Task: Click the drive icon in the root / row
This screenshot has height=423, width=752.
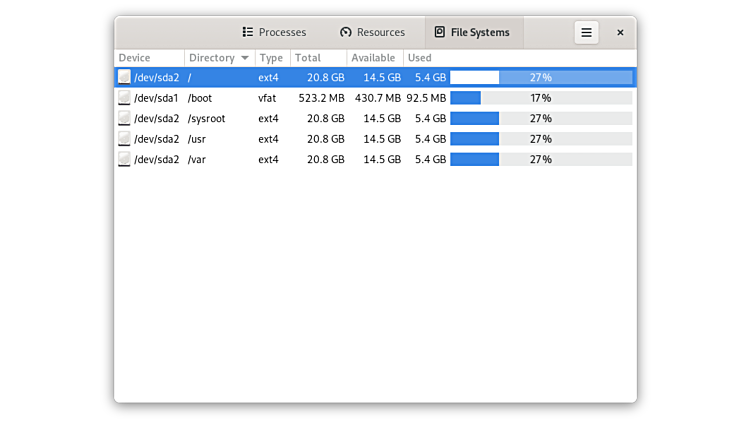Action: (x=124, y=77)
